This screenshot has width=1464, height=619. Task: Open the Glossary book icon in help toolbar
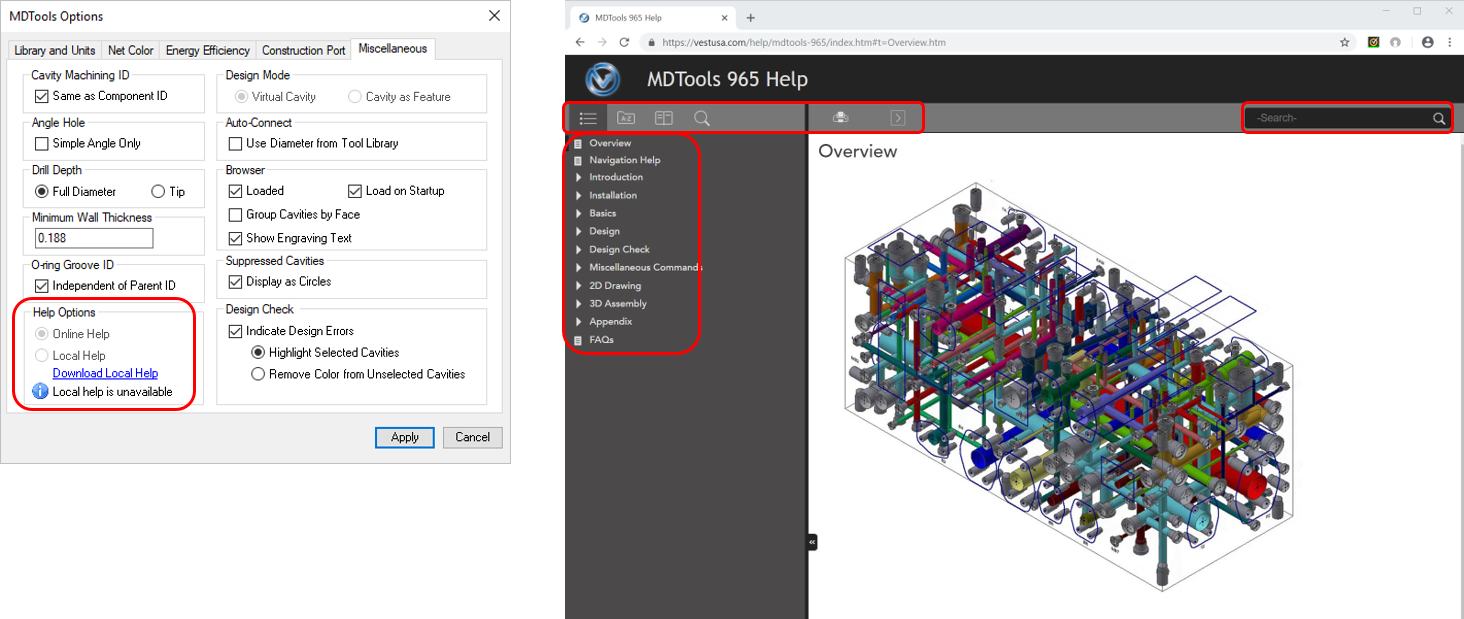664,118
